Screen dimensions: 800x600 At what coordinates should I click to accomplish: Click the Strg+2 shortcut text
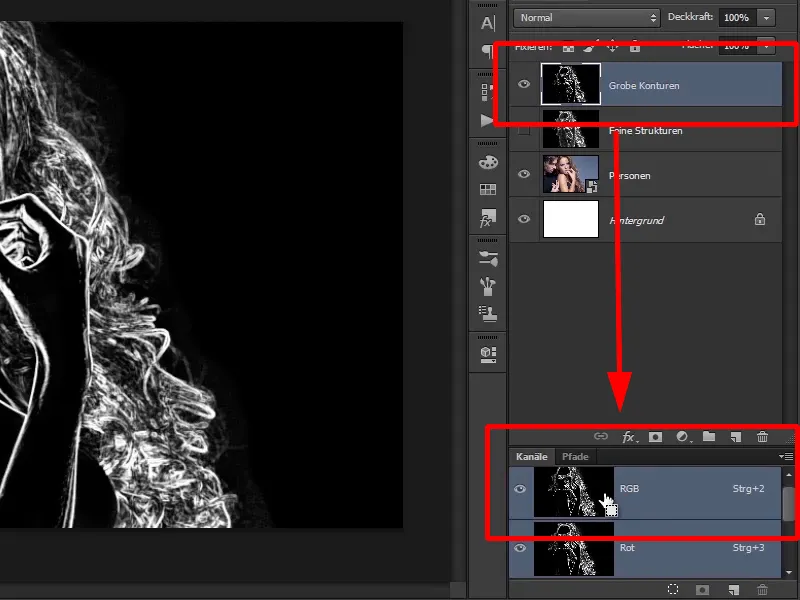click(748, 489)
